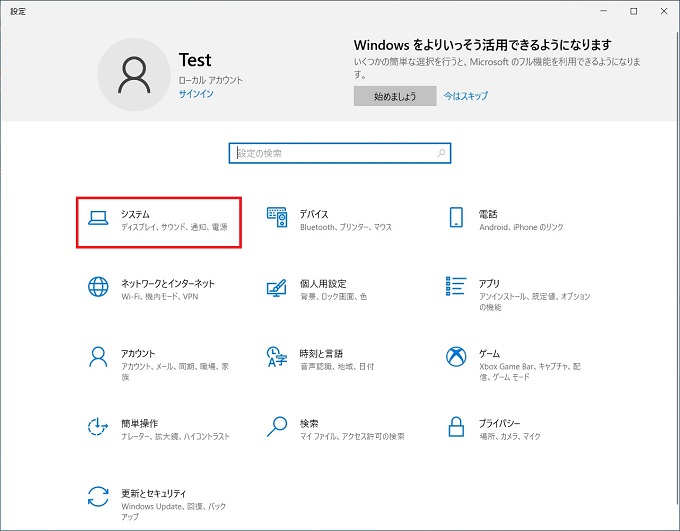Click the プライバシー title text
This screenshot has width=680, height=531.
click(499, 423)
